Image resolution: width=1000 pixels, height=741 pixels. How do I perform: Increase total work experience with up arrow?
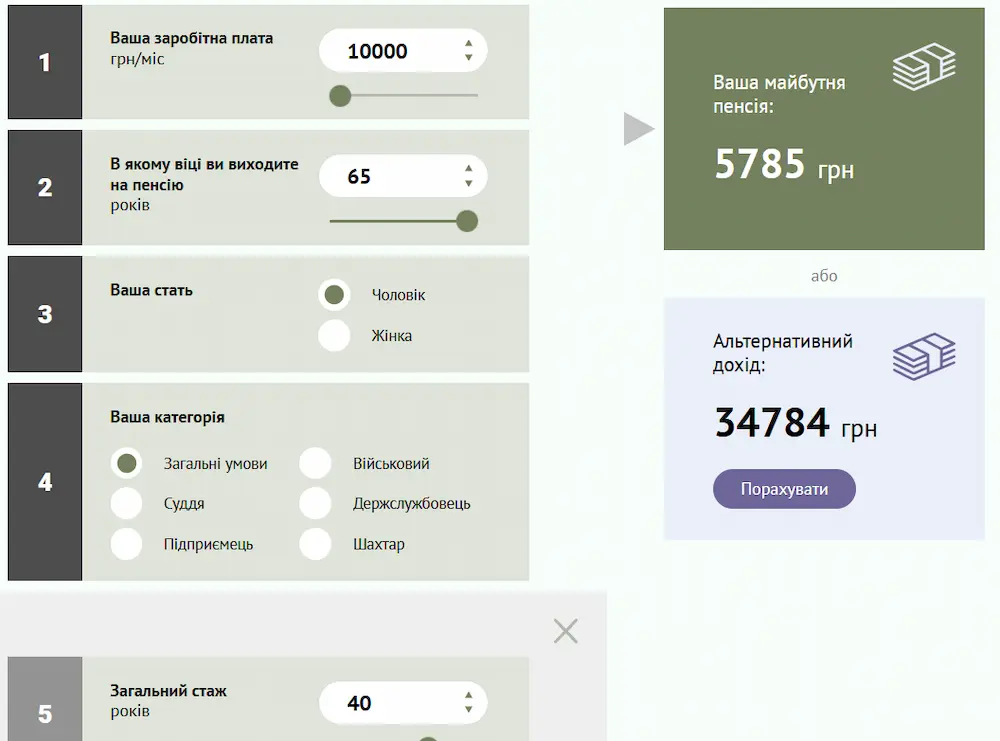pyautogui.click(x=468, y=696)
